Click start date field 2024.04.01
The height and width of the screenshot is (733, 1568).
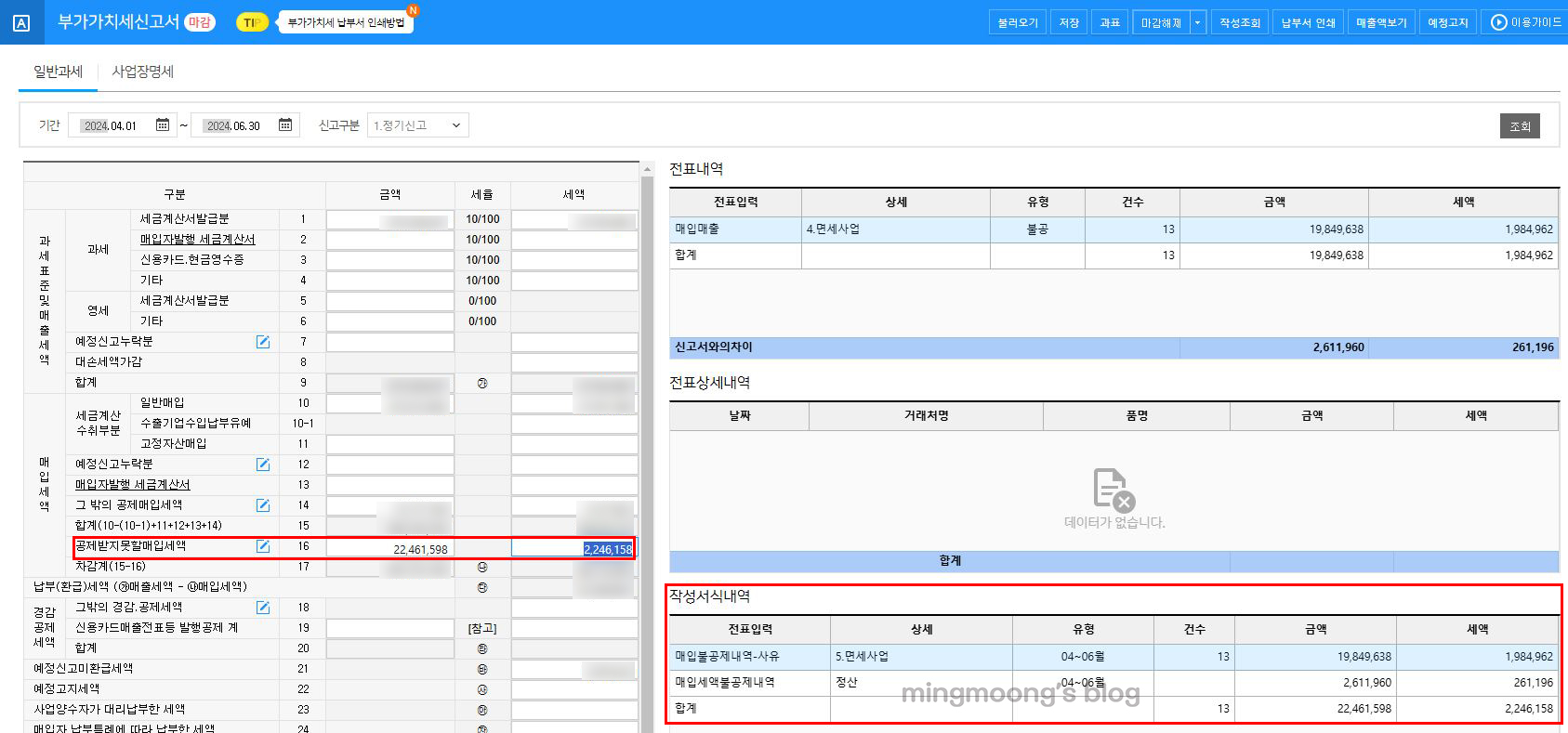click(110, 125)
